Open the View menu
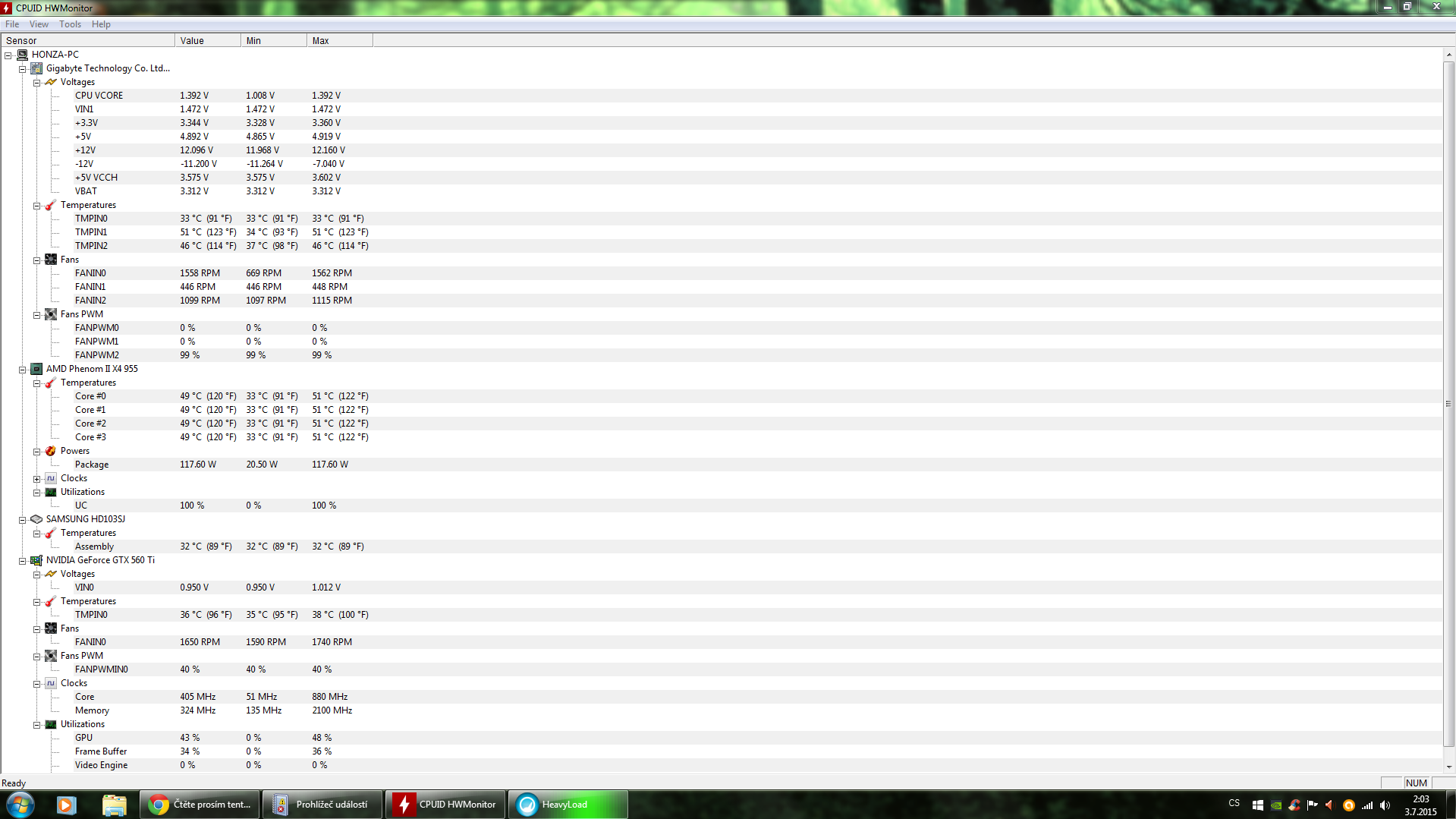1456x819 pixels. [39, 24]
